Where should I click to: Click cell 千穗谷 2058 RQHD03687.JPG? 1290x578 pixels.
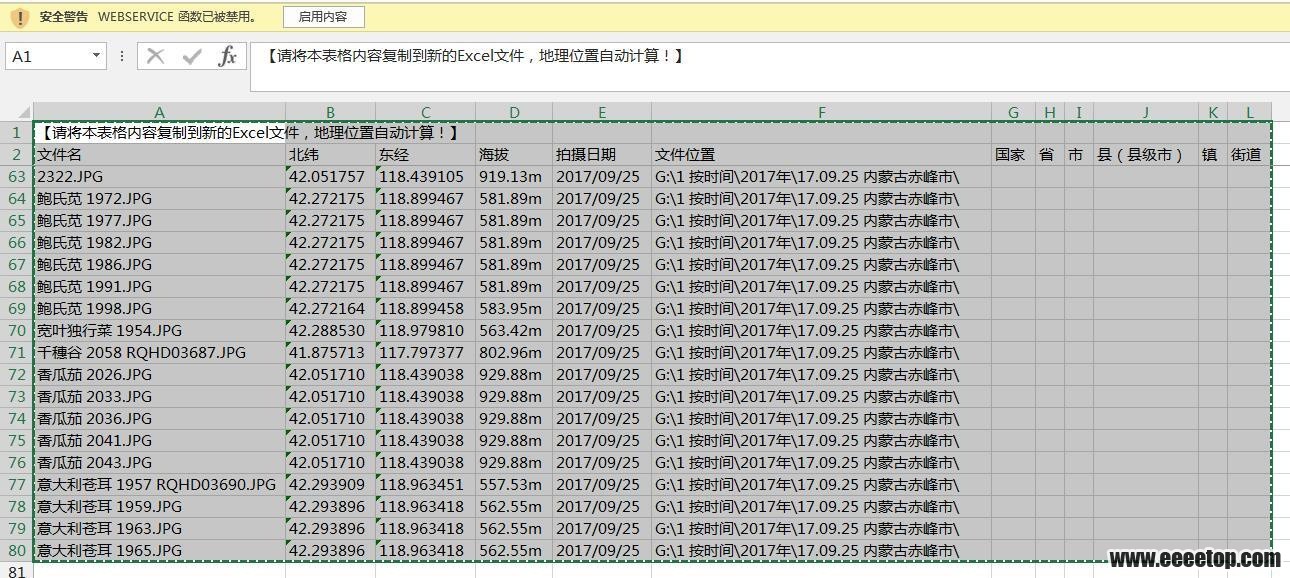click(x=159, y=353)
